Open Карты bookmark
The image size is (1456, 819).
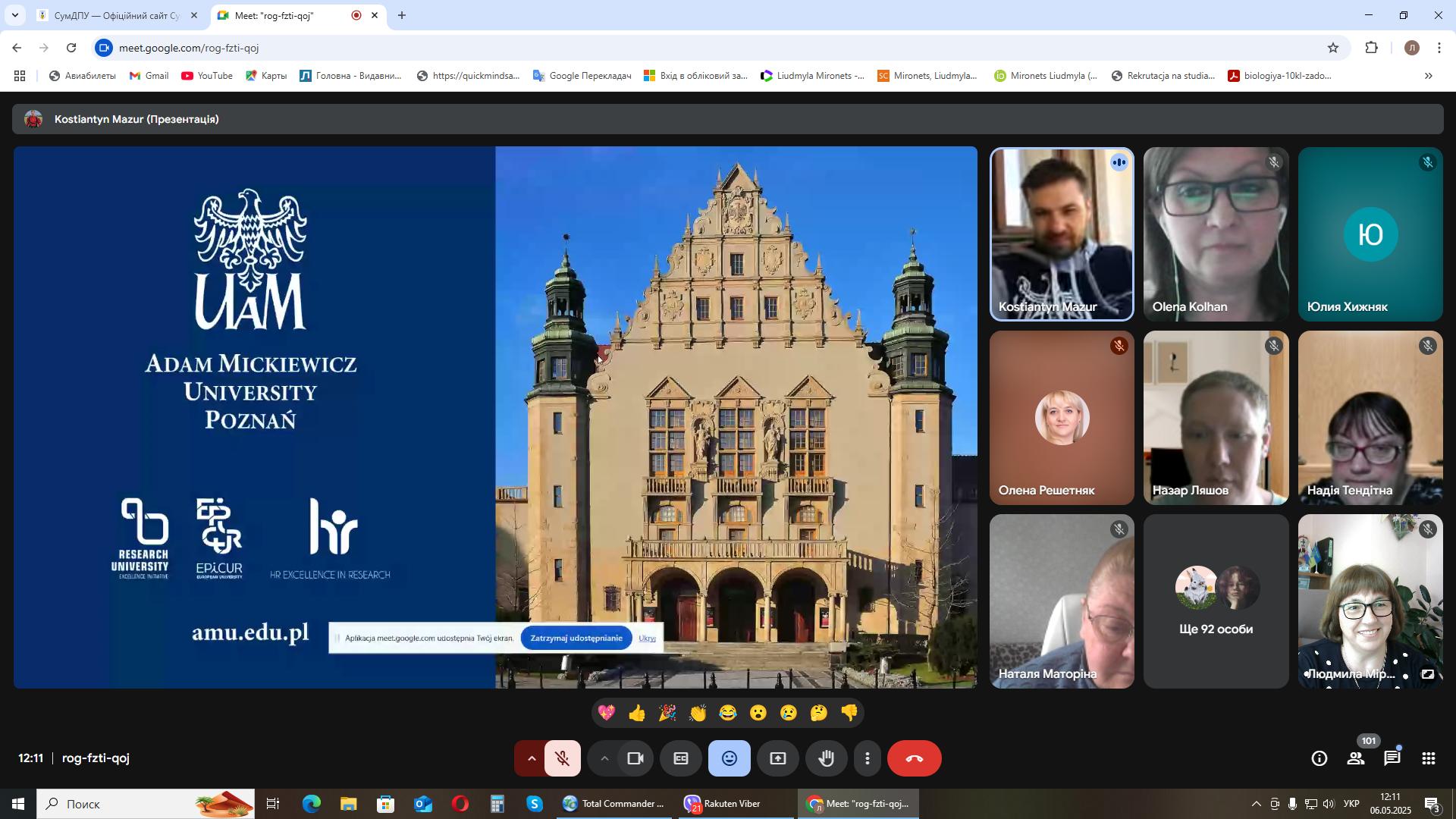point(266,76)
